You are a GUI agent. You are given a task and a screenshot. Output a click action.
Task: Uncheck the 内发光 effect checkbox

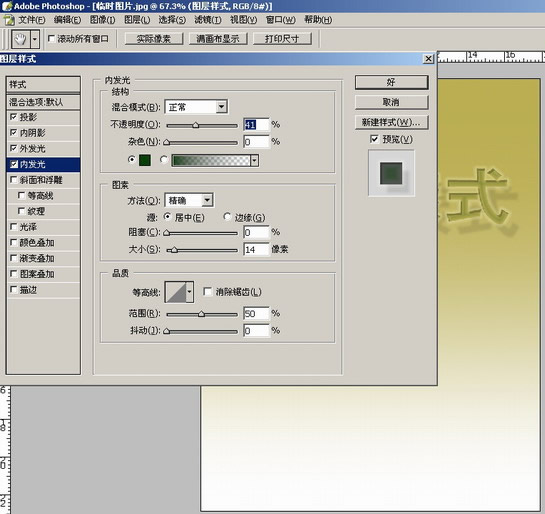tap(14, 164)
